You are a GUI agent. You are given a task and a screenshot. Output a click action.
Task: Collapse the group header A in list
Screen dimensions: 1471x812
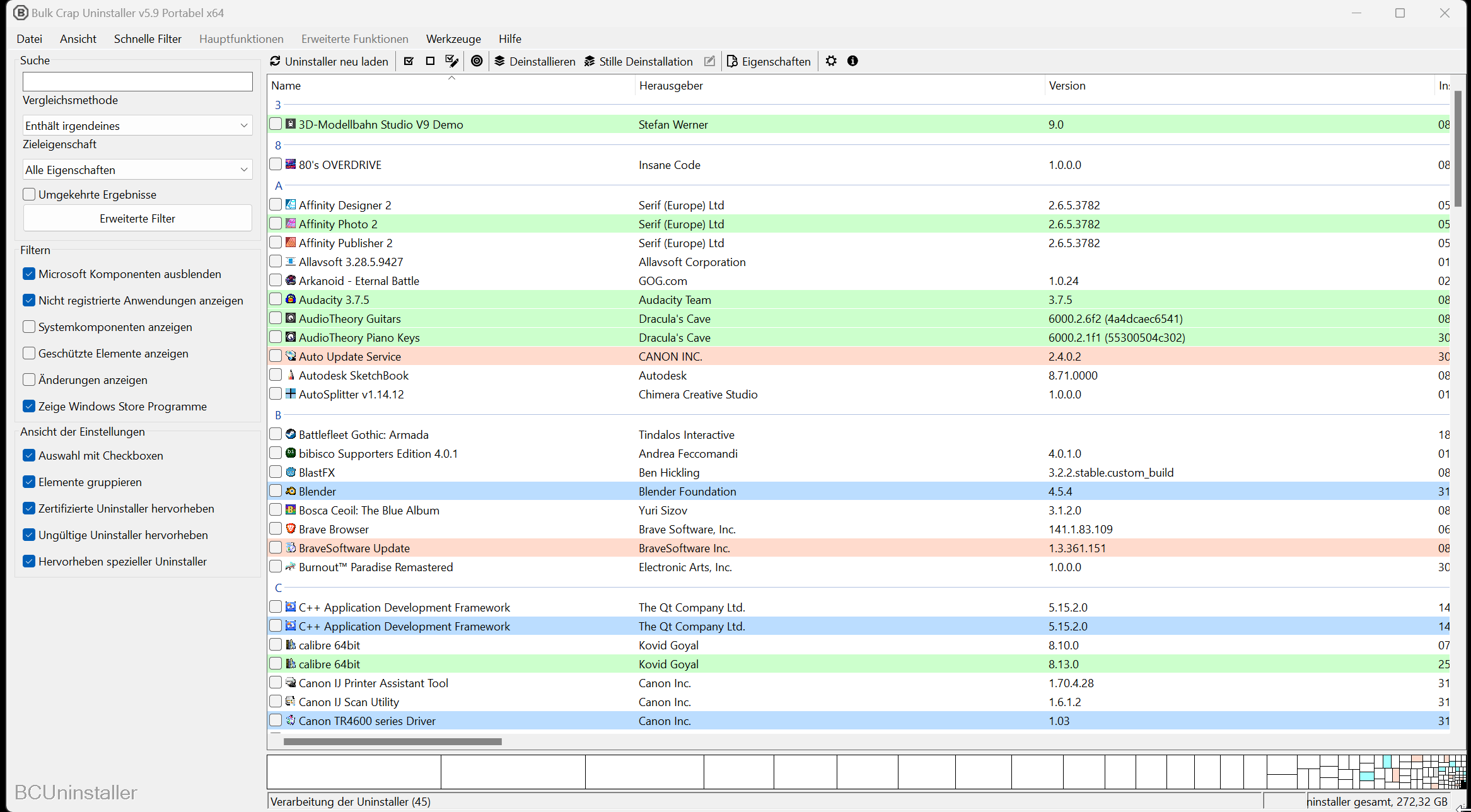point(278,185)
